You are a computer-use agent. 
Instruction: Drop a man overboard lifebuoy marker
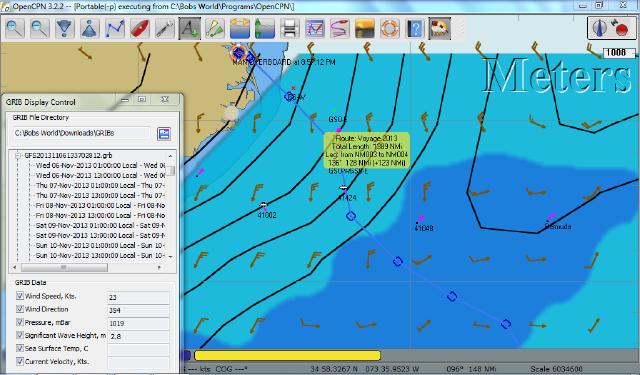tap(389, 28)
